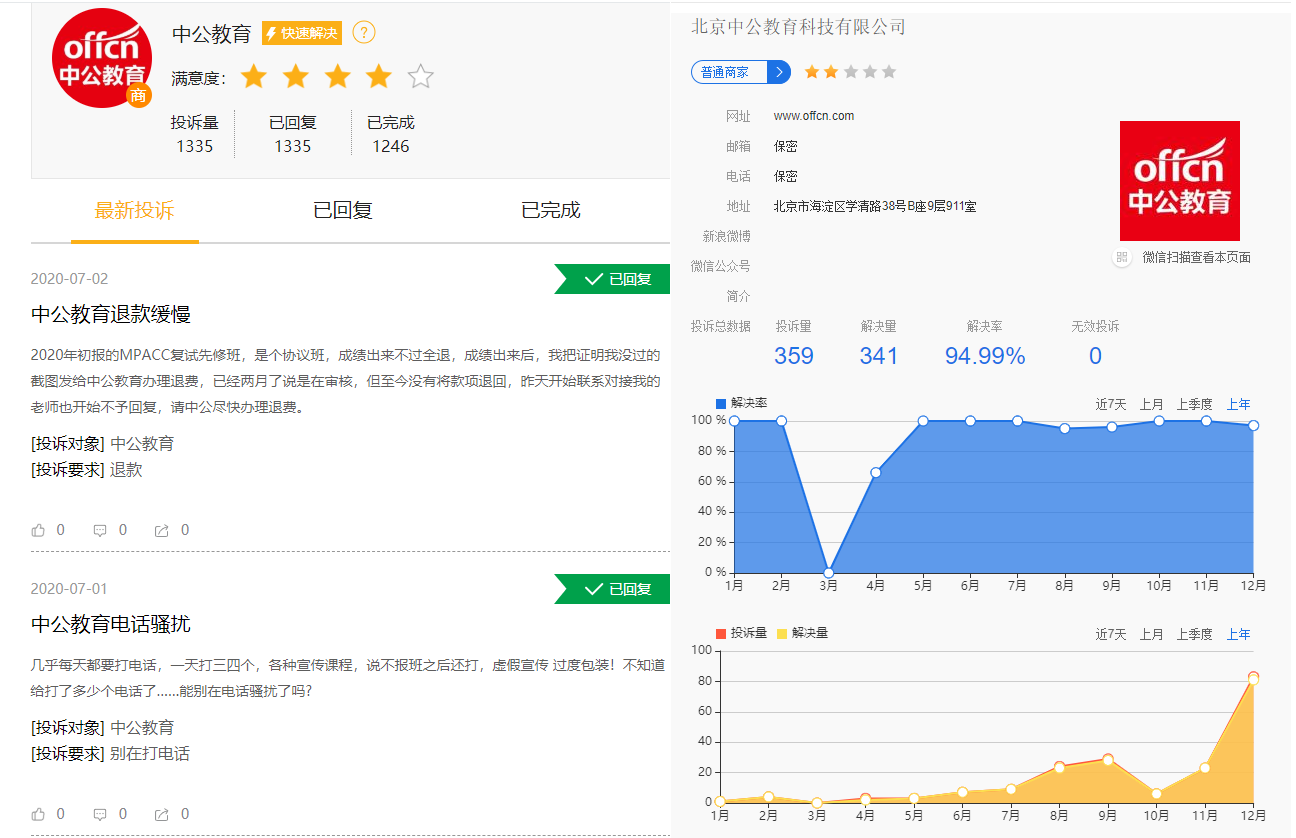Select 上季度 on the 投诉量 chart
1296x838 pixels.
1194,634
